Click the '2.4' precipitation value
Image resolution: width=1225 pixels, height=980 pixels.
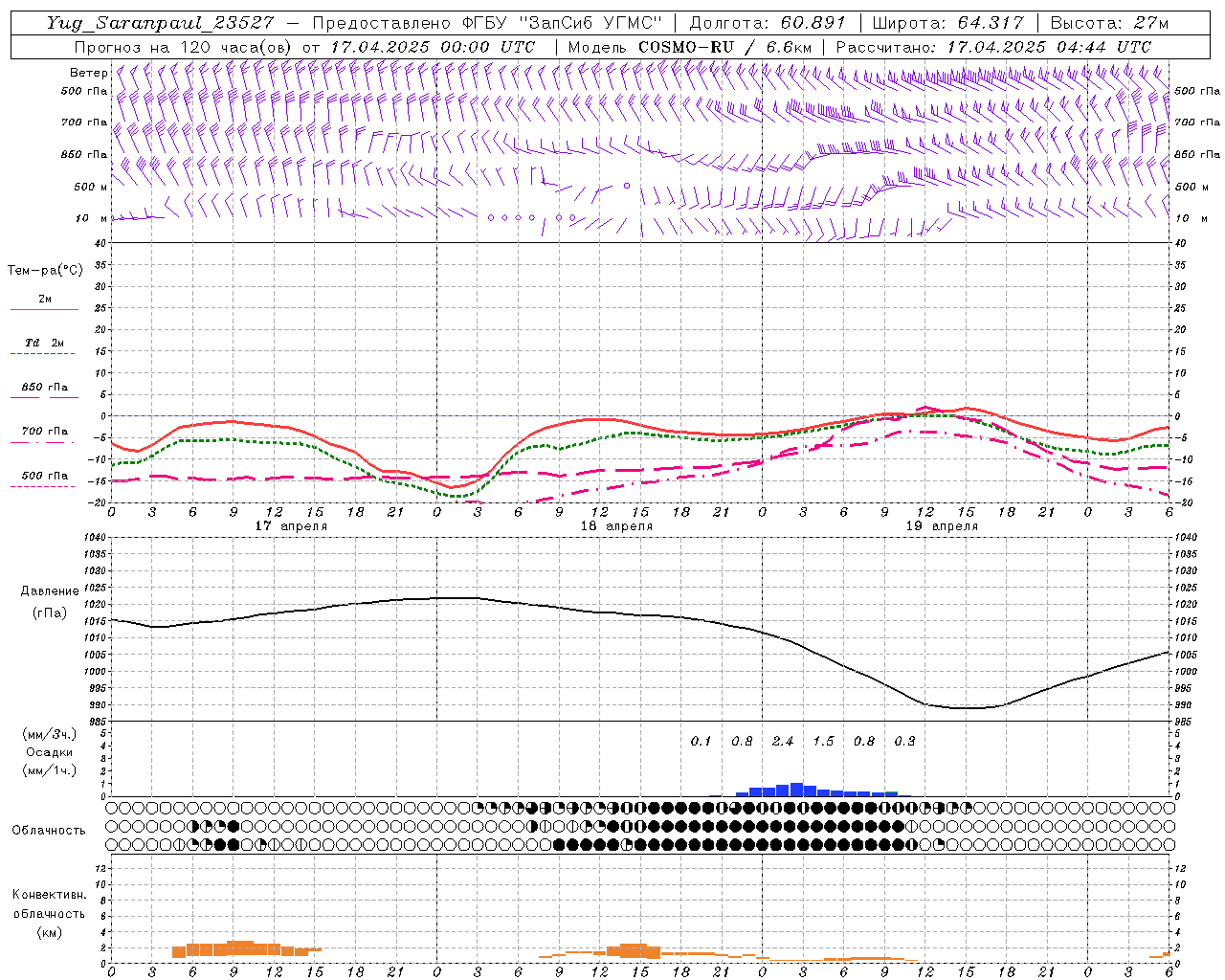tap(783, 741)
